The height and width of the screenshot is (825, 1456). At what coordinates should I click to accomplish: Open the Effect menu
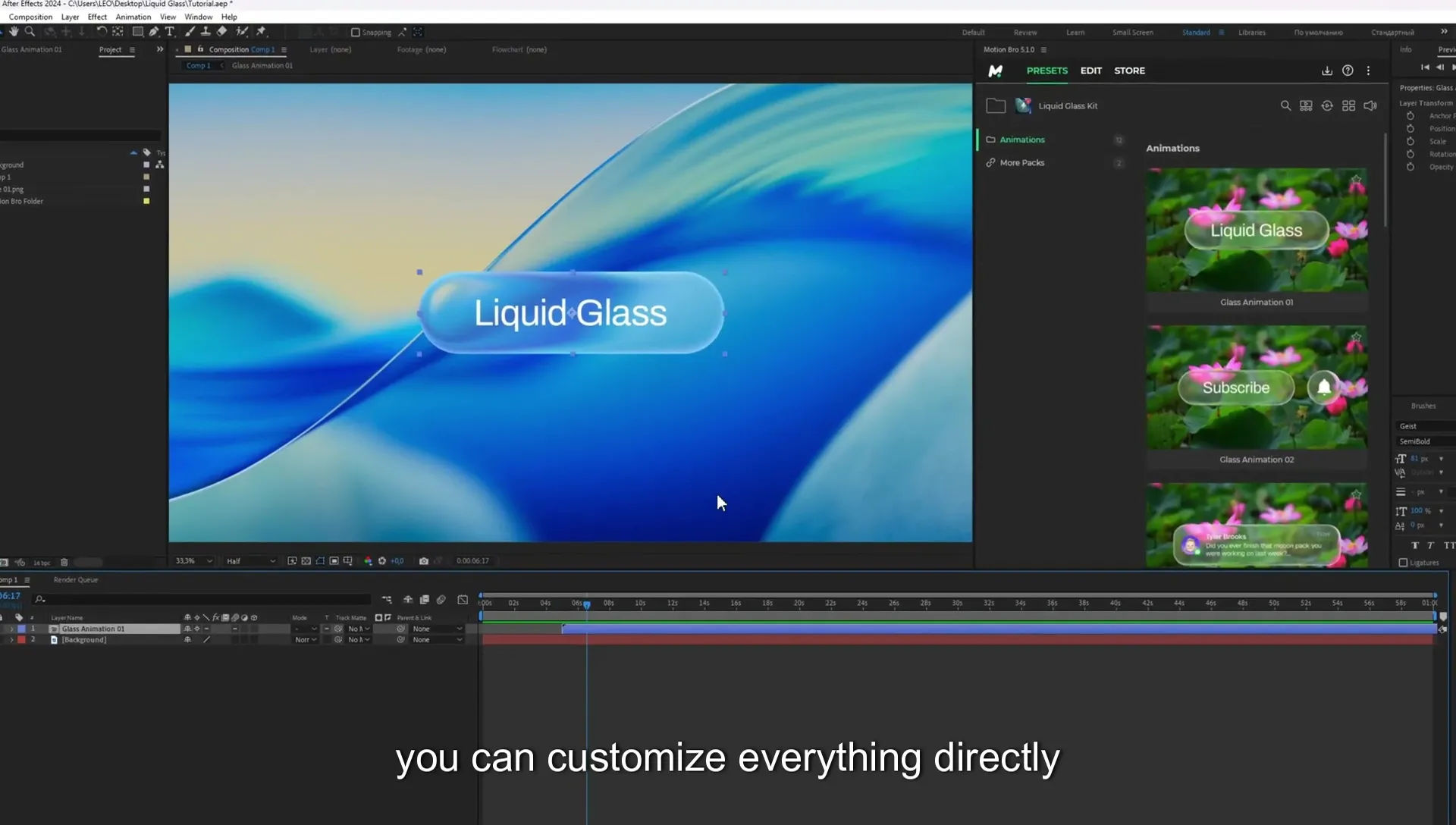[x=97, y=17]
